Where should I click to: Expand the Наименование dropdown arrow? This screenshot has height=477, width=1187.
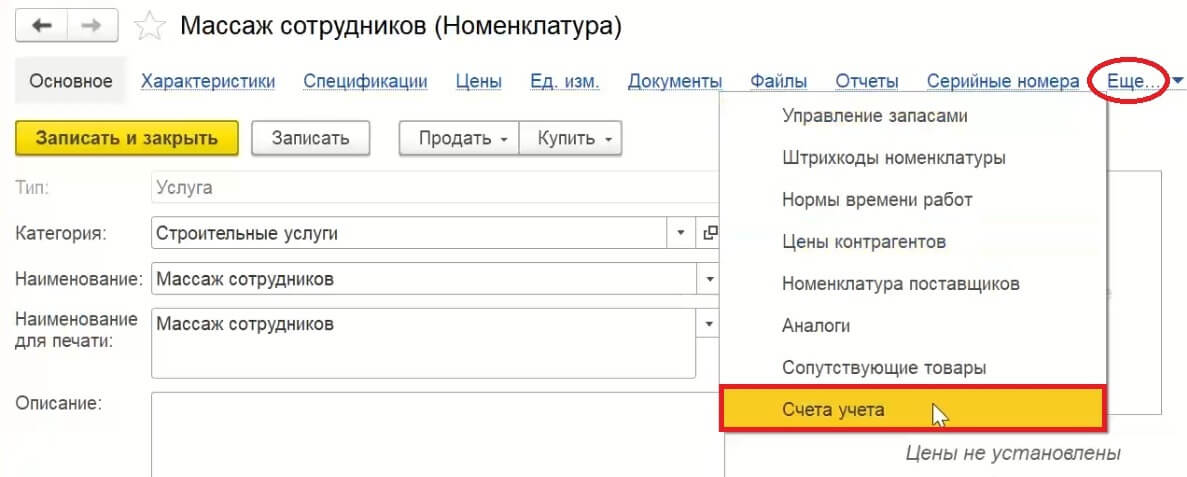(709, 279)
